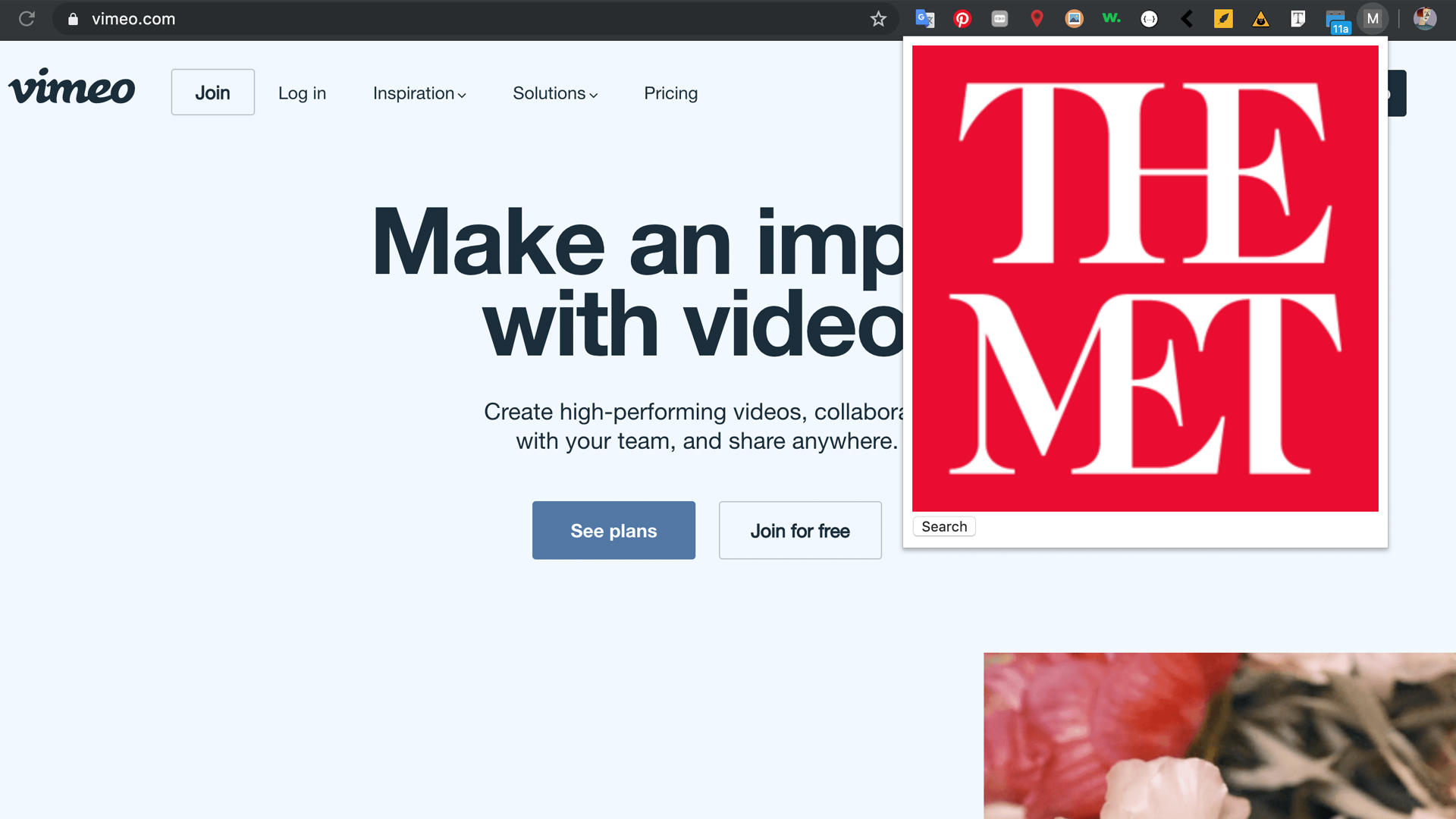This screenshot has height=819, width=1456.
Task: Go to the Vimeo home logo
Action: click(72, 86)
